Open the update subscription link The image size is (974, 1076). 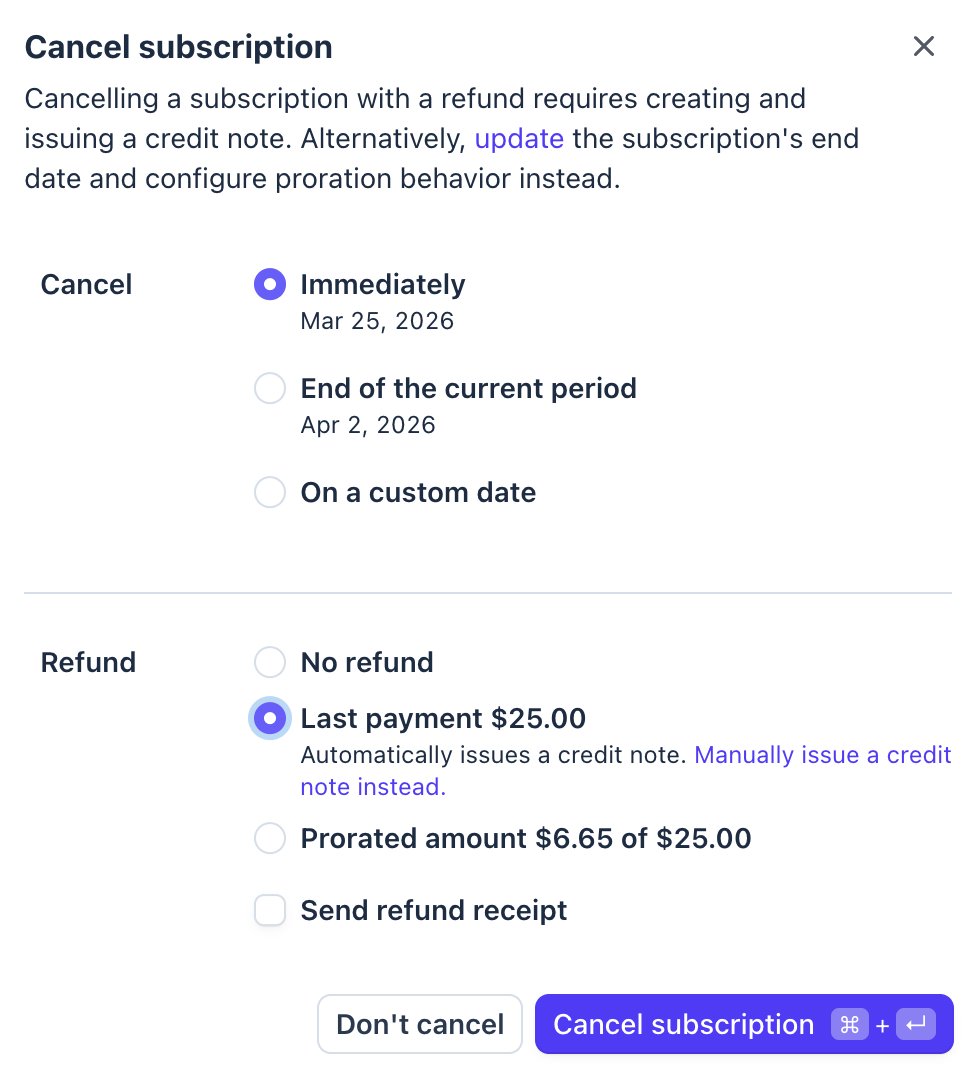click(x=519, y=138)
